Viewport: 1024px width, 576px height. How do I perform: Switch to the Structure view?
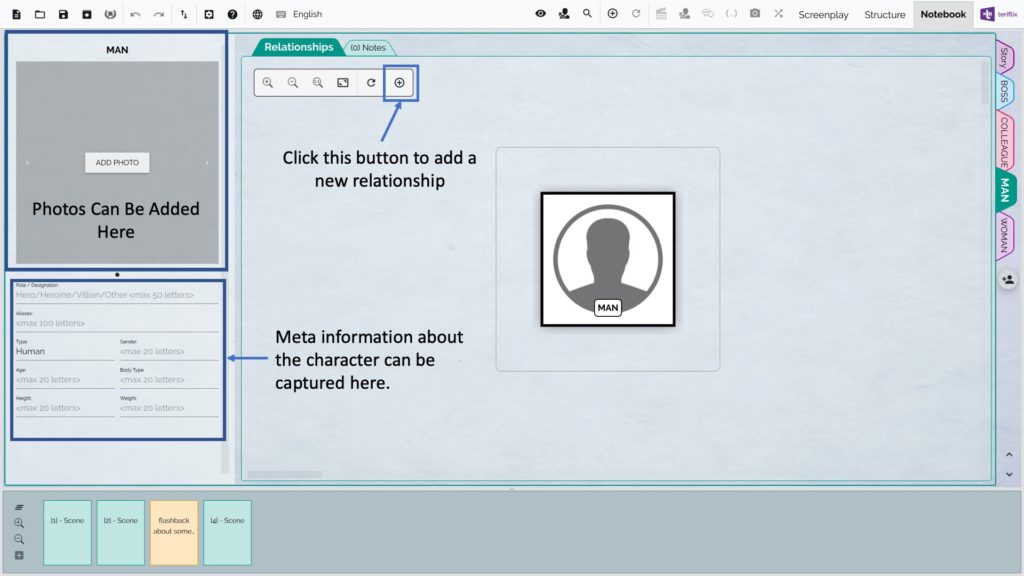(884, 14)
